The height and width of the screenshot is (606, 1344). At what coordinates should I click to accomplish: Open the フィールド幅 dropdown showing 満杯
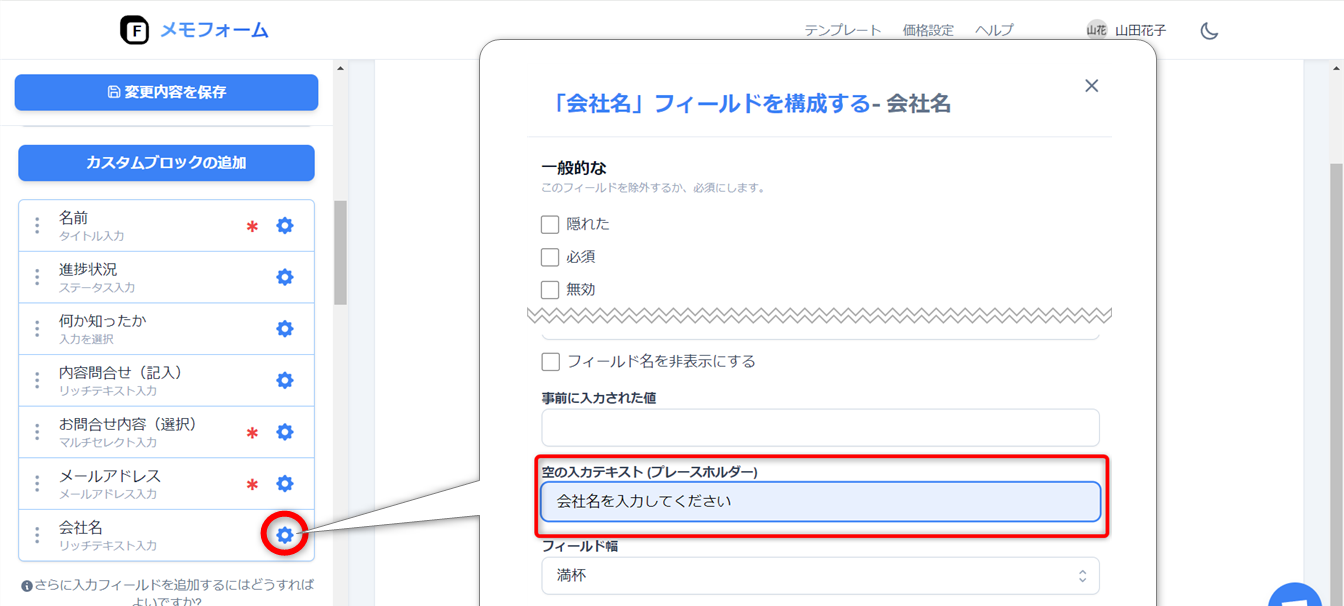tap(820, 576)
